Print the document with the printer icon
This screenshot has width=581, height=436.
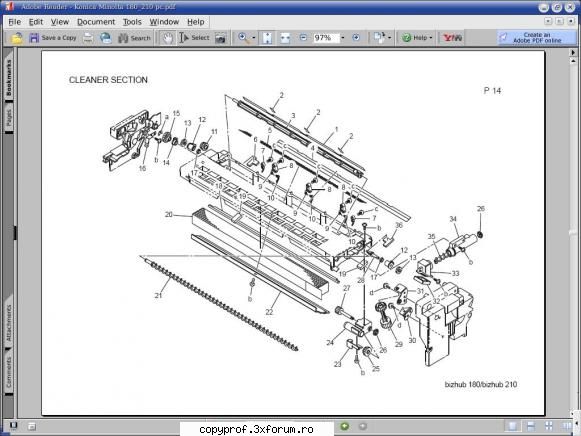(88, 38)
